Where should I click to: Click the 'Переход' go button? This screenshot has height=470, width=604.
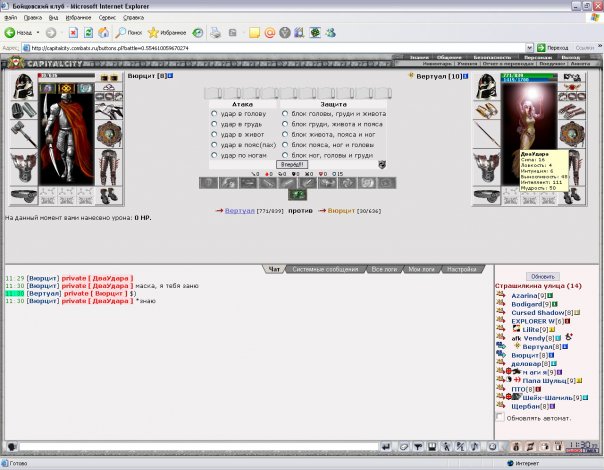point(553,48)
